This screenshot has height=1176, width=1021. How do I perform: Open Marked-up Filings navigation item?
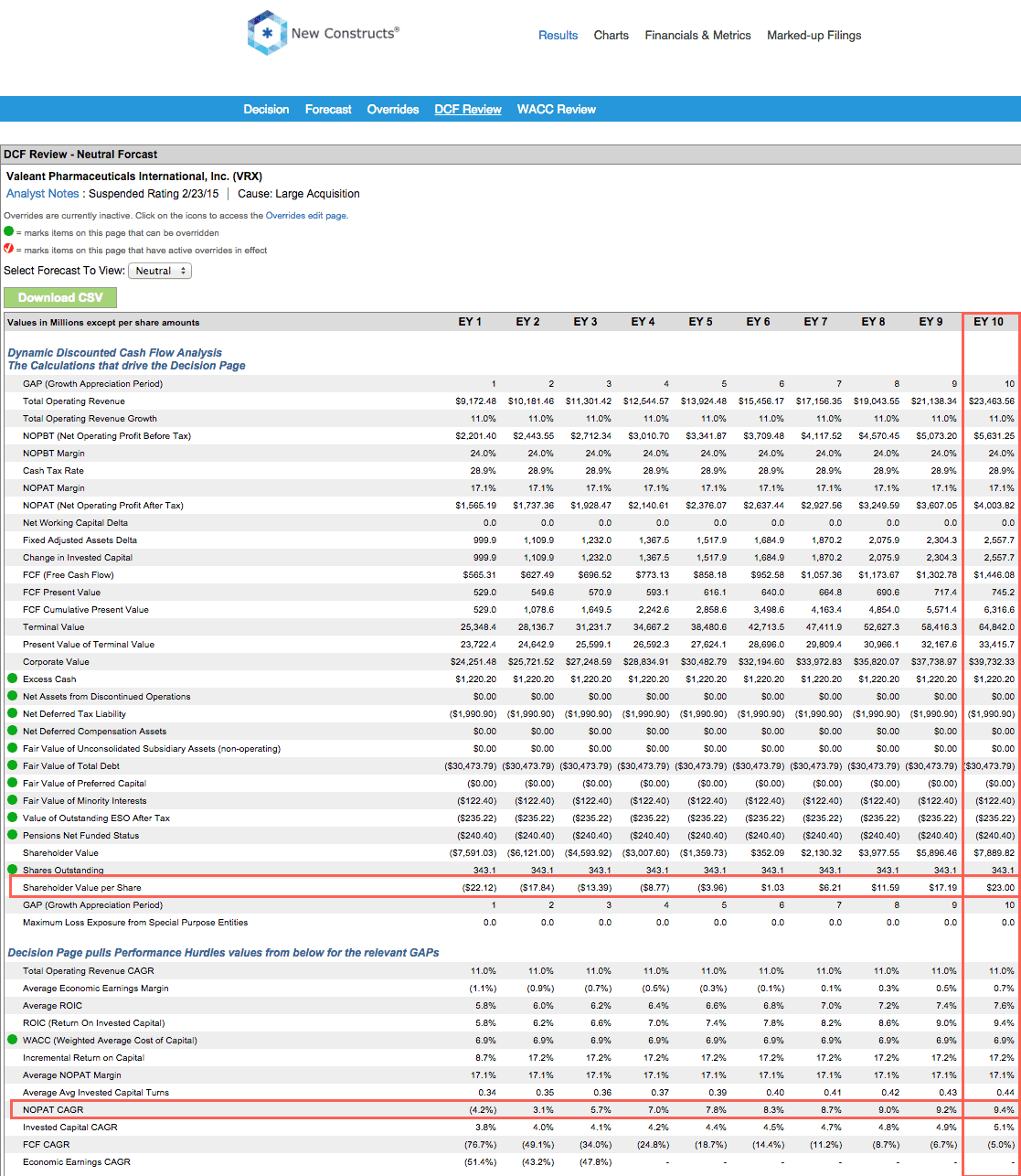[x=814, y=36]
